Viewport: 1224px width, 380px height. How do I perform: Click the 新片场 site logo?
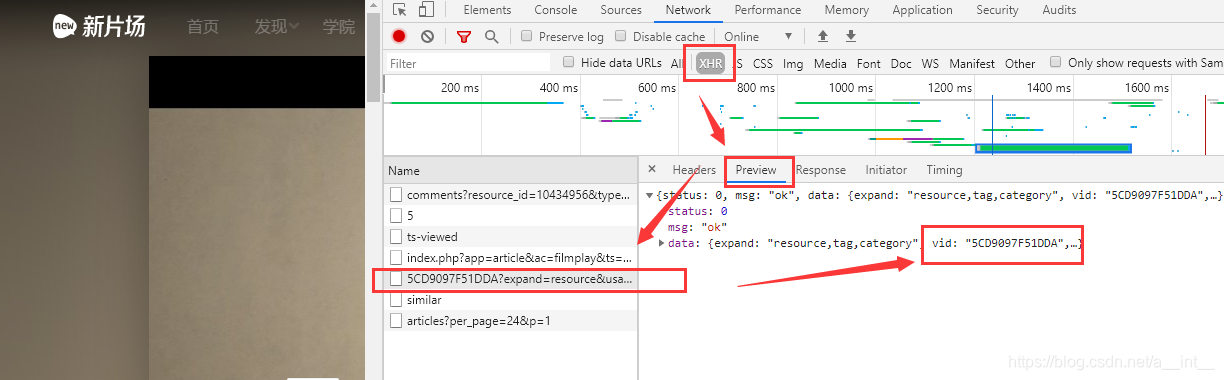click(x=99, y=26)
